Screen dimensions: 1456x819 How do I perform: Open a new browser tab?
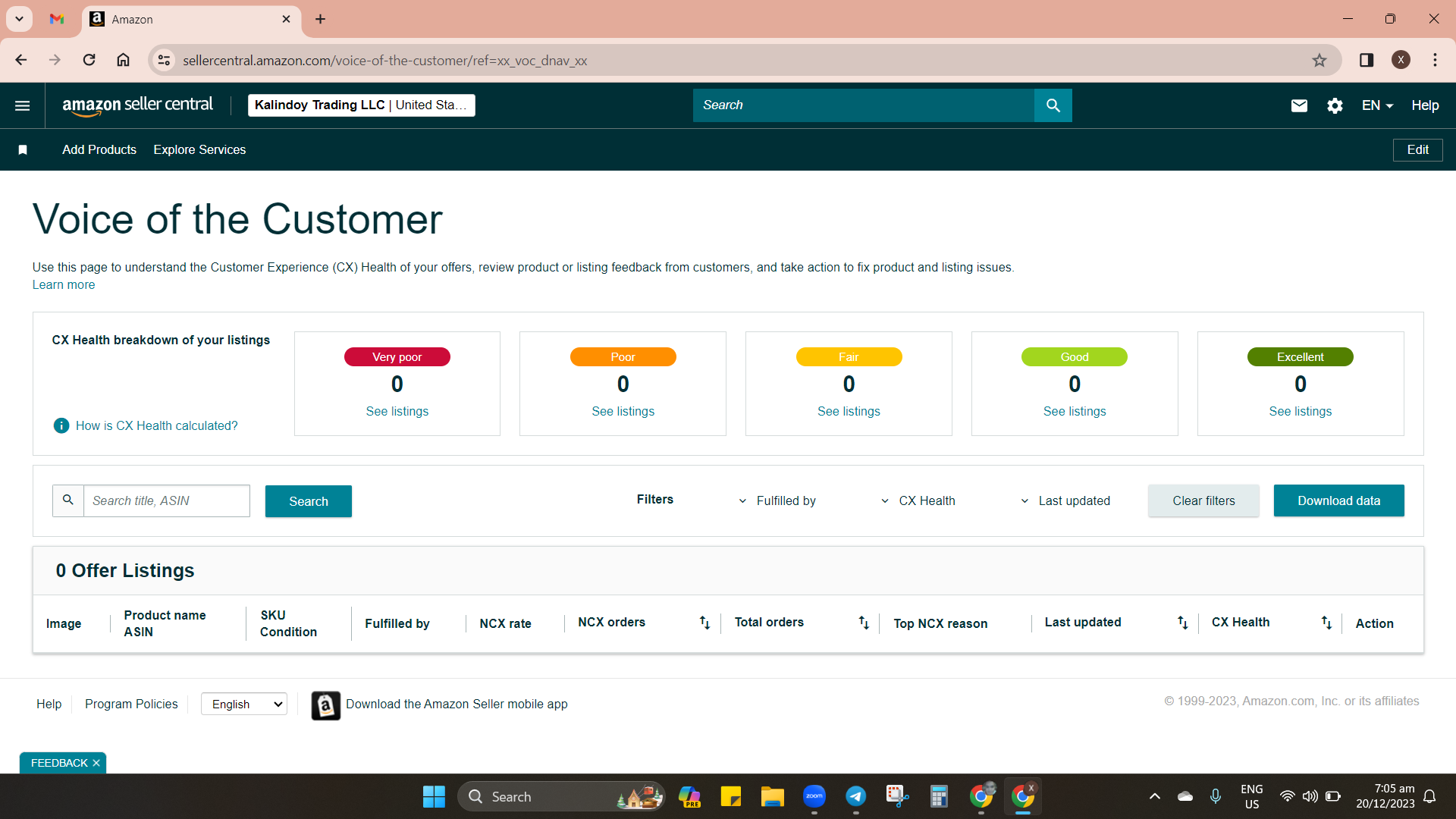tap(320, 19)
